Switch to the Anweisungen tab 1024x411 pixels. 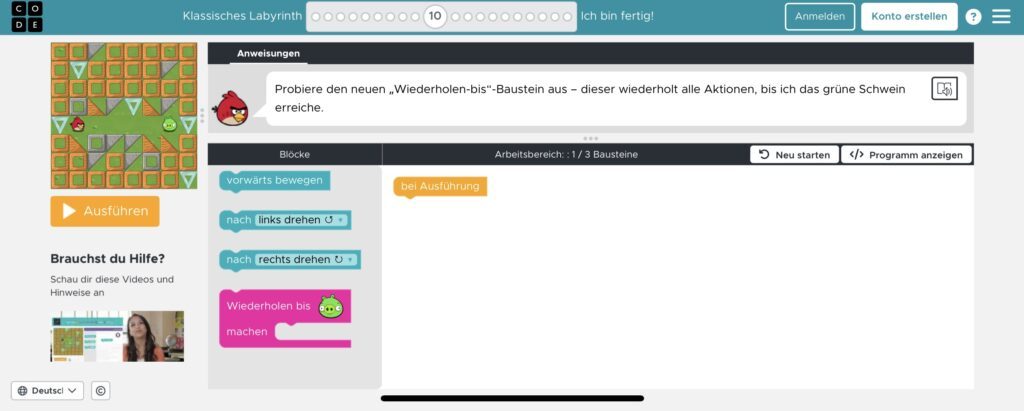point(268,54)
